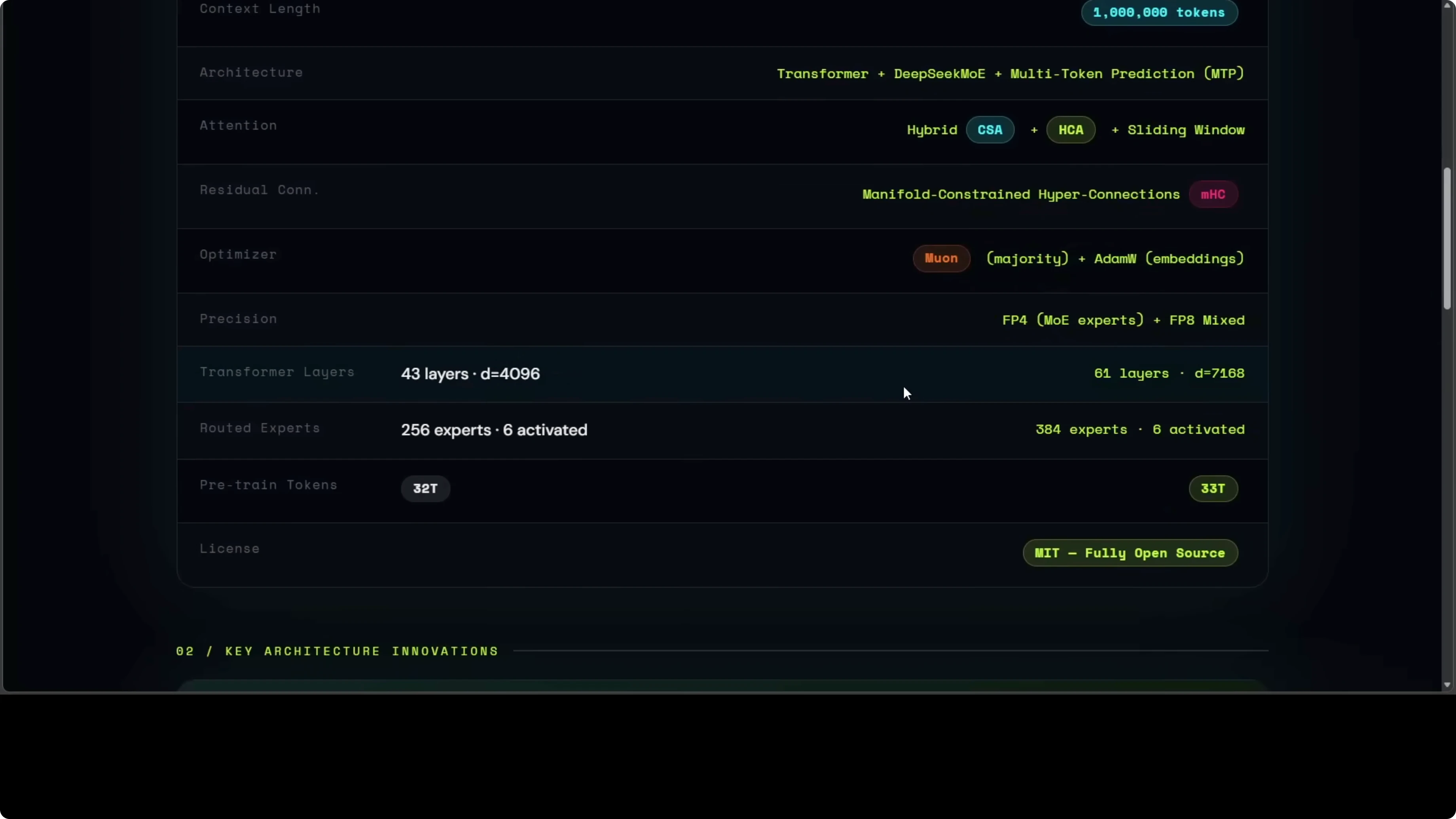Click the mHC pink badge
1456x819 pixels.
click(1213, 194)
